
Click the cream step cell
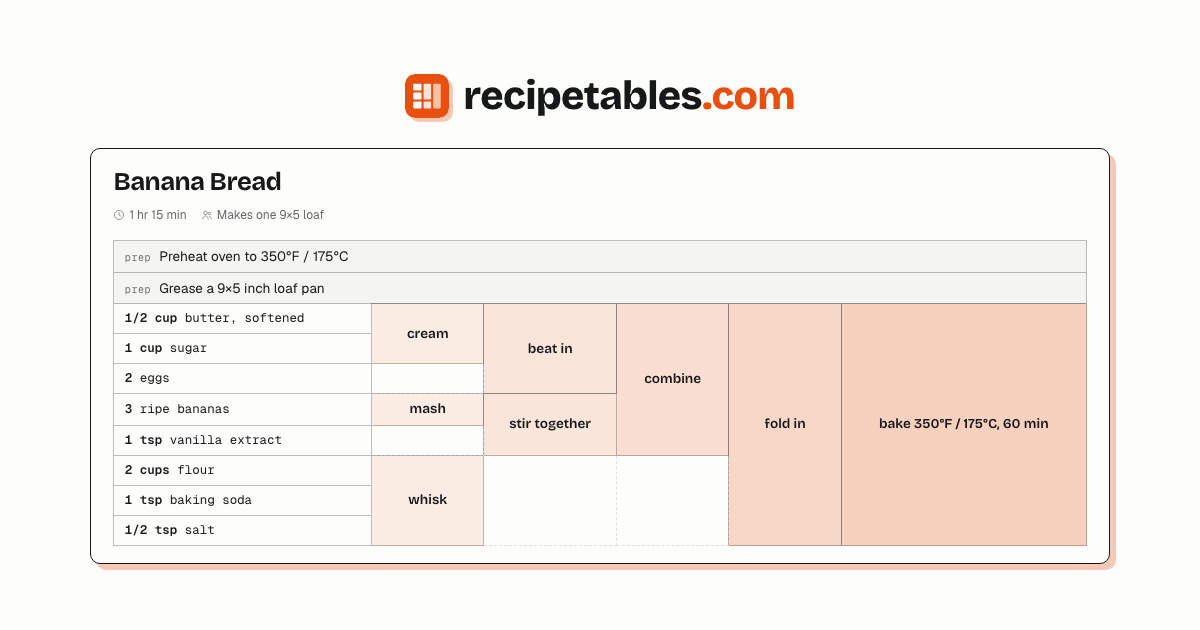point(428,334)
